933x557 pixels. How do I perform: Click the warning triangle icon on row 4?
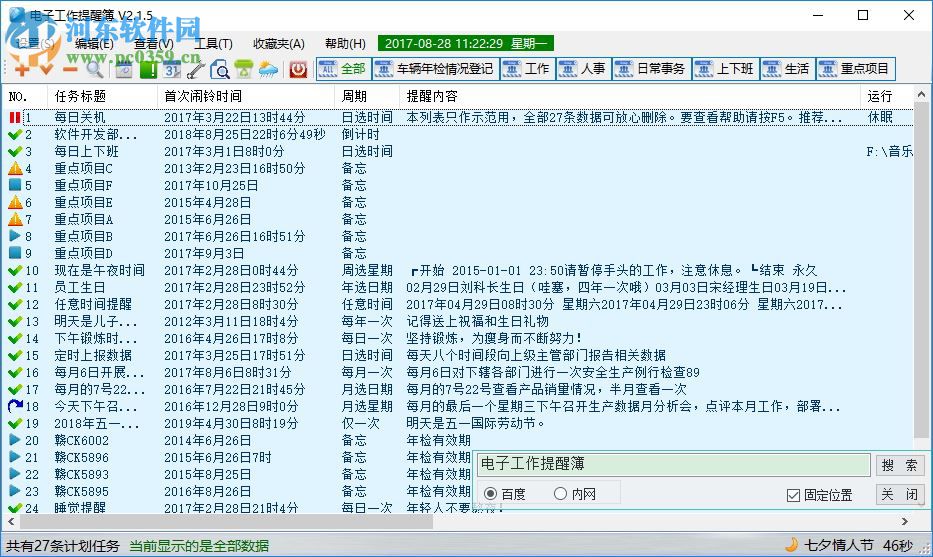(15, 168)
